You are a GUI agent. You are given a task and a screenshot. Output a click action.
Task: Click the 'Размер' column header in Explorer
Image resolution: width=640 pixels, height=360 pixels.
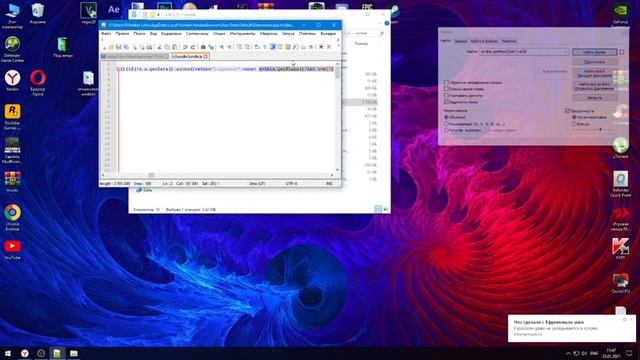tap(361, 43)
